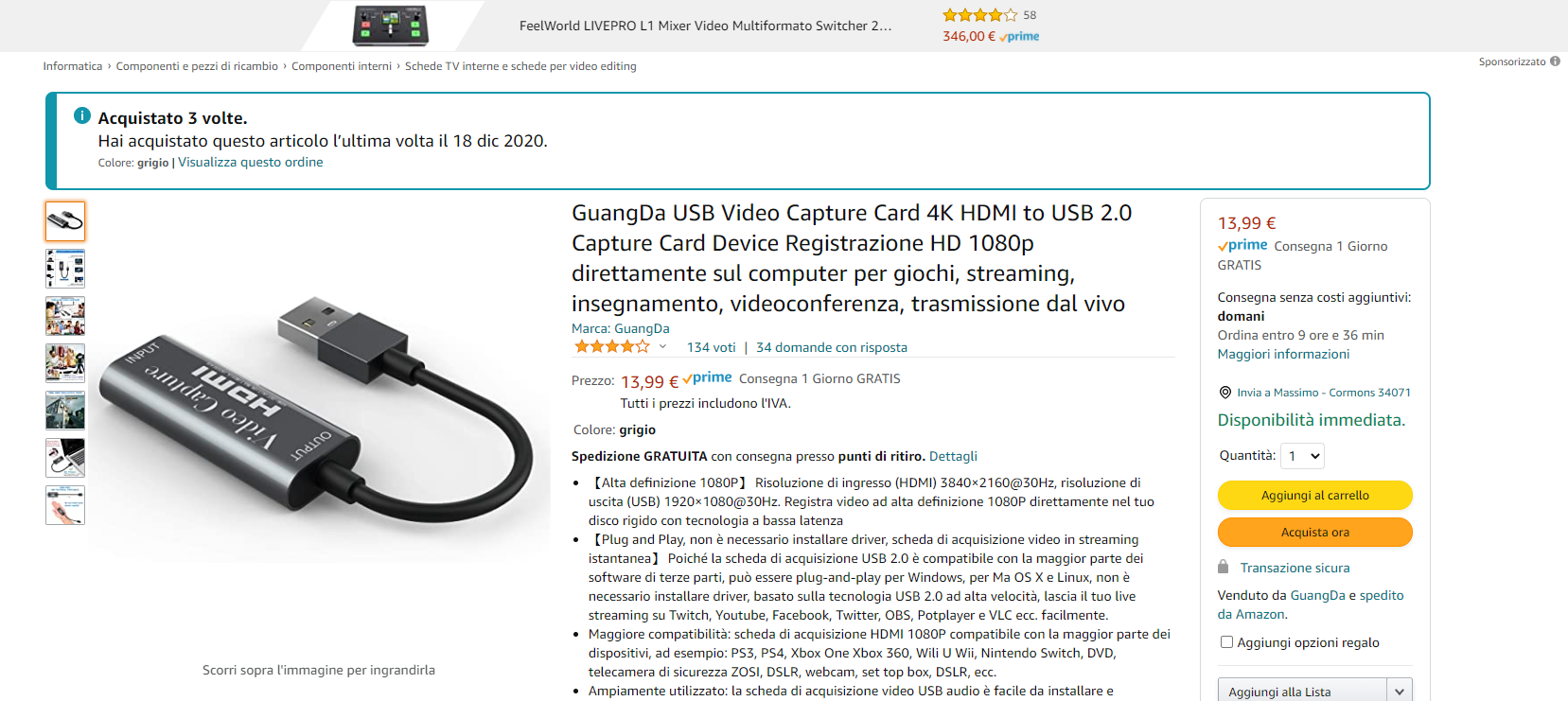Open the Informatica breadcrumb
The width and height of the screenshot is (1568, 701).
tap(73, 66)
